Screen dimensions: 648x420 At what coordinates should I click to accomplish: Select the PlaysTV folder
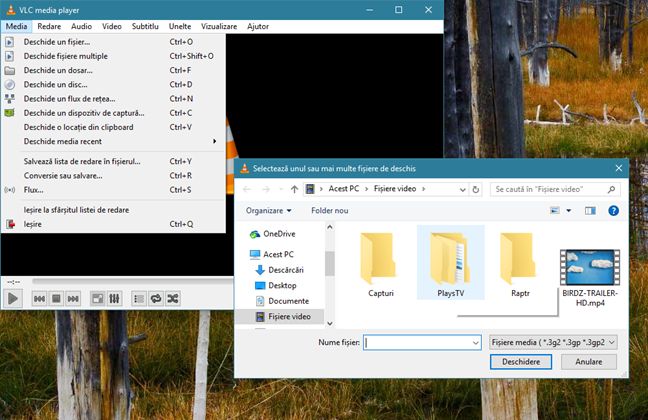pos(450,262)
